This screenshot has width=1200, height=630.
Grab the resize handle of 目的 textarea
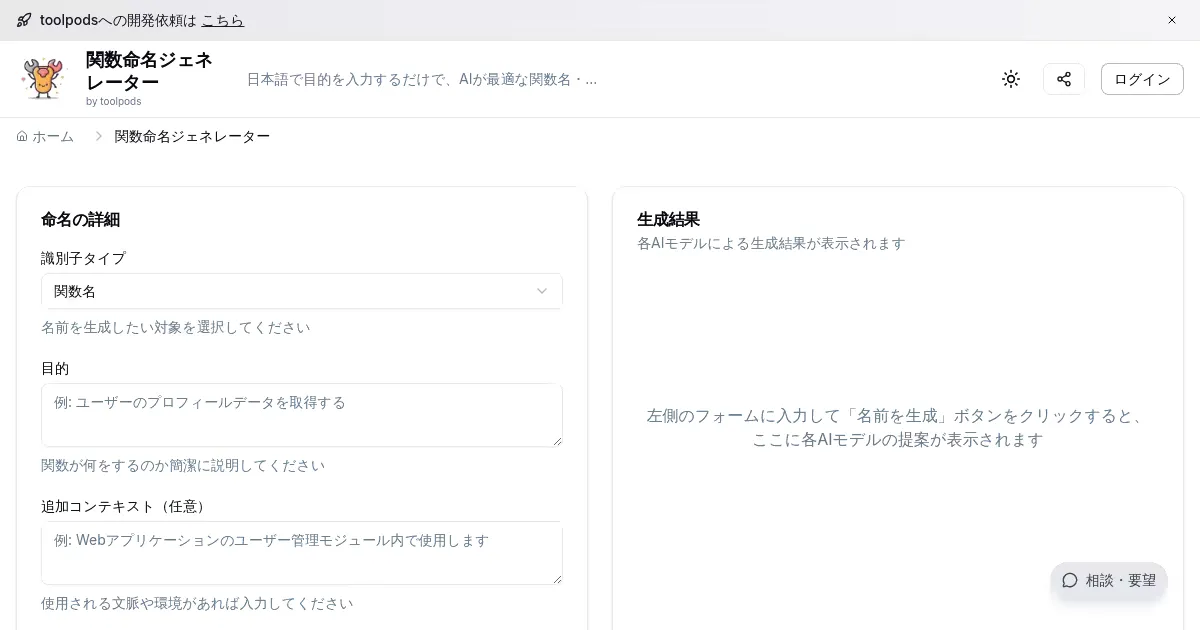point(557,441)
